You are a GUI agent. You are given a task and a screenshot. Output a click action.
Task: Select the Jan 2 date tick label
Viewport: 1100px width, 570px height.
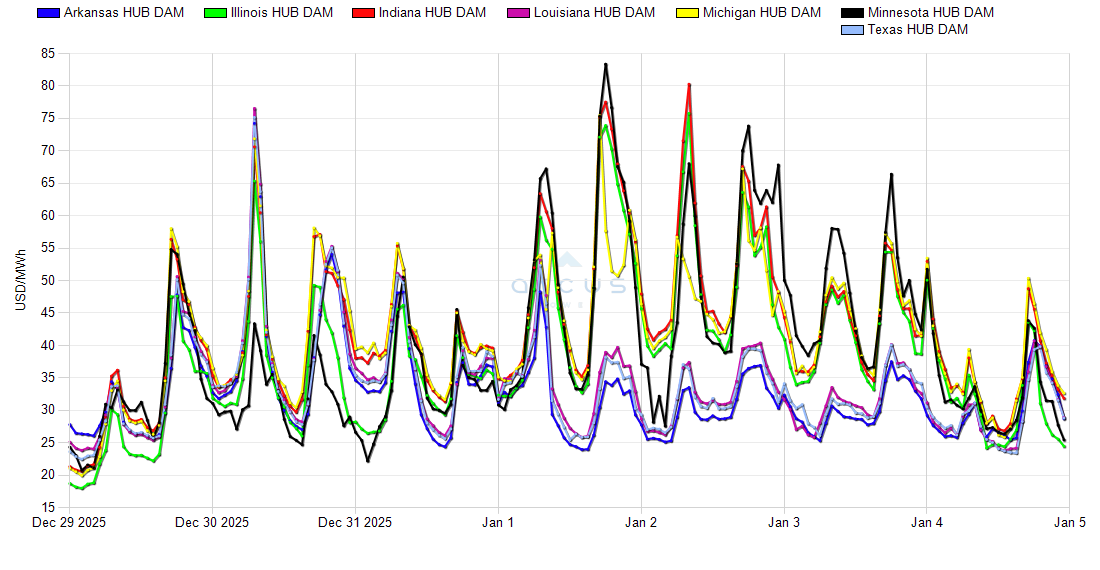[x=641, y=522]
